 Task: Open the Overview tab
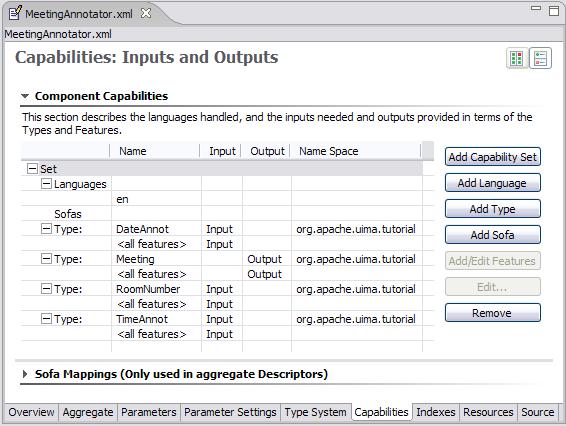(x=32, y=412)
